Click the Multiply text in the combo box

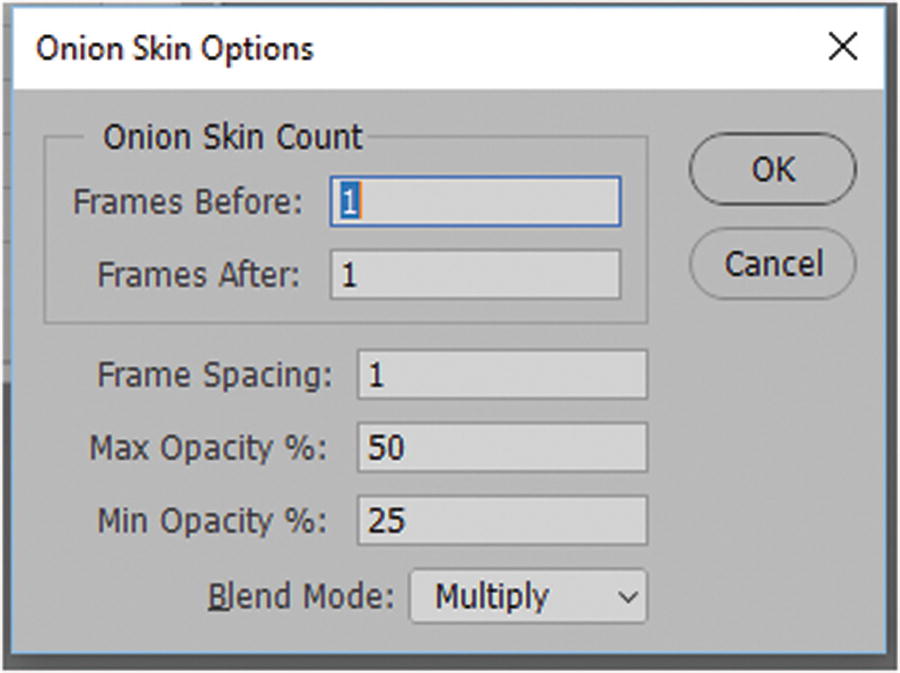coord(492,597)
